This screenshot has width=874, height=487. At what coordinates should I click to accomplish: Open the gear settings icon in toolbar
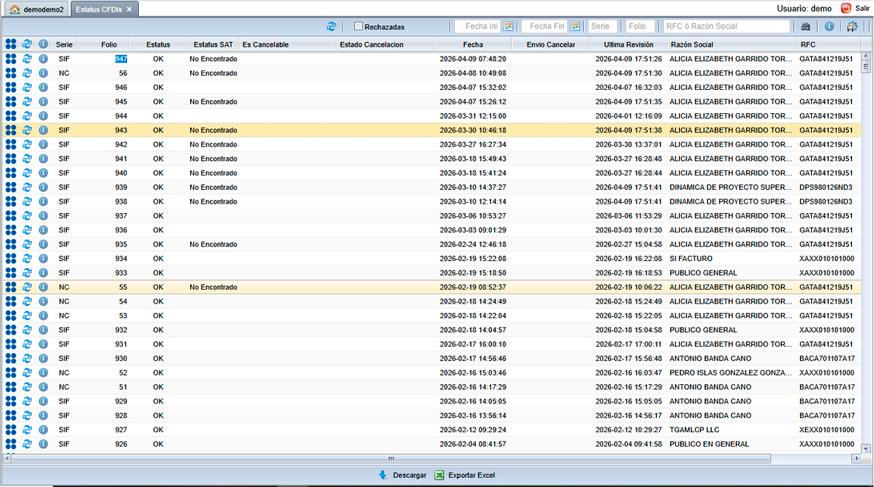click(852, 26)
